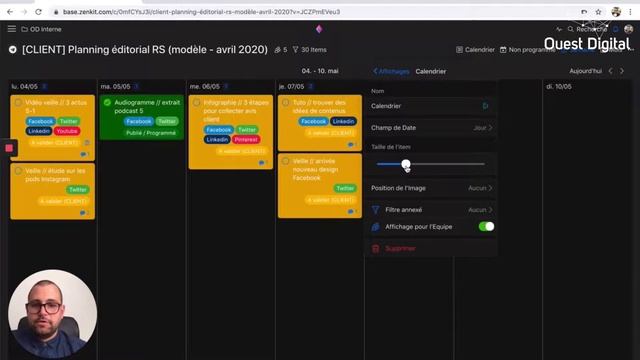Select the je. 07/05 day header

coord(291,87)
